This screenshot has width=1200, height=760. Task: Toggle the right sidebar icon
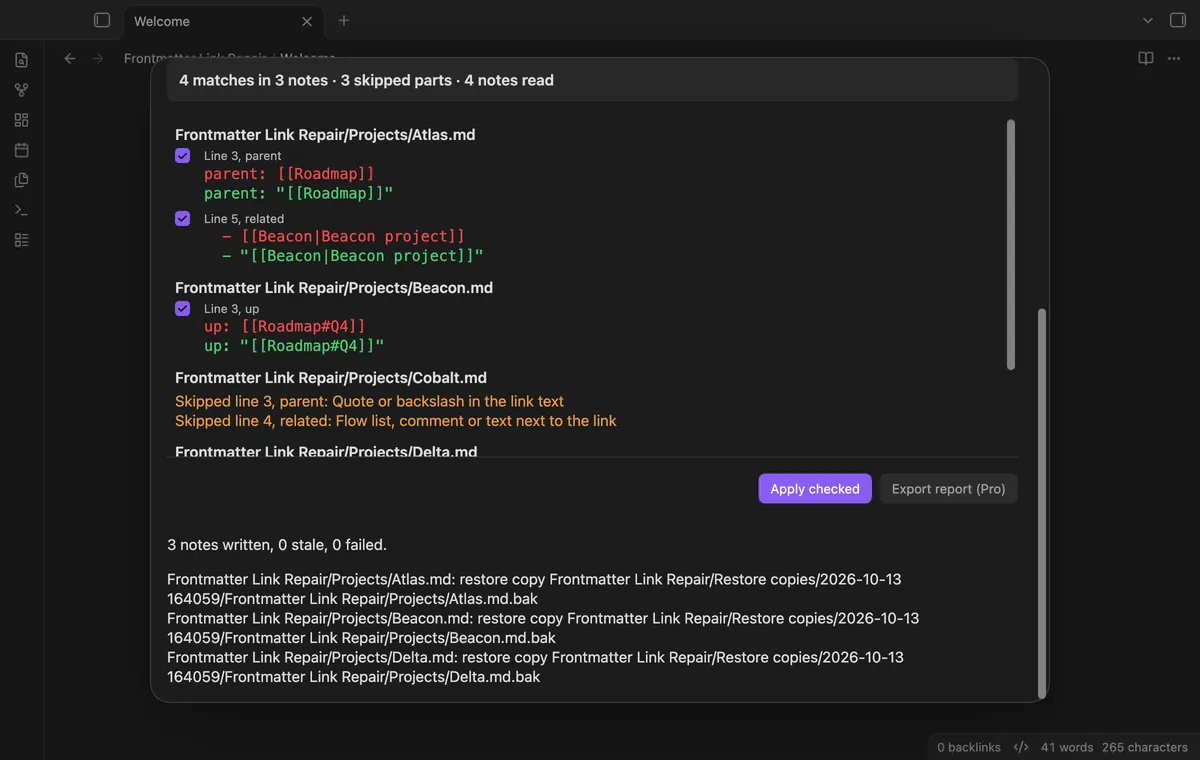(x=1178, y=20)
